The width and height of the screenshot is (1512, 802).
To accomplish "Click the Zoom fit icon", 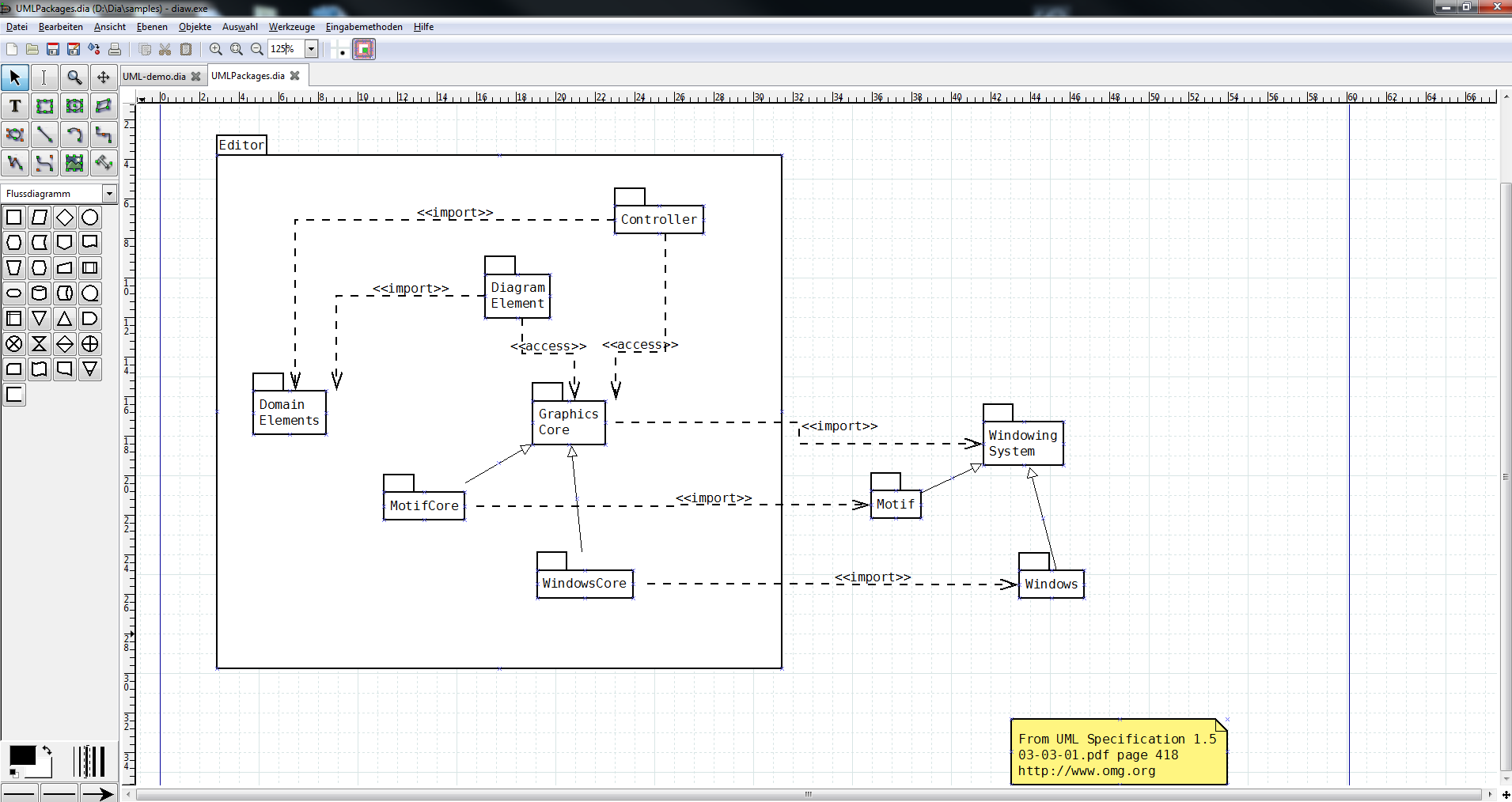I will (x=236, y=49).
